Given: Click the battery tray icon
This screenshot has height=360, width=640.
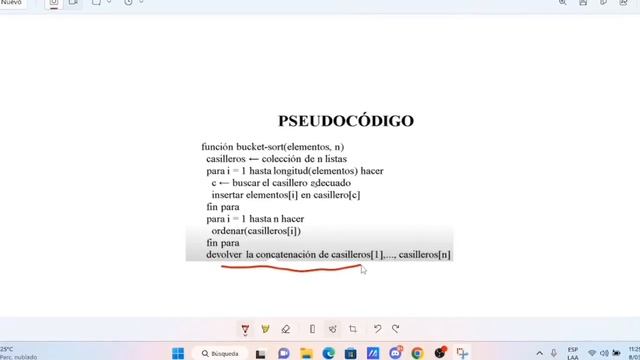Looking at the screenshot, I should [616, 353].
